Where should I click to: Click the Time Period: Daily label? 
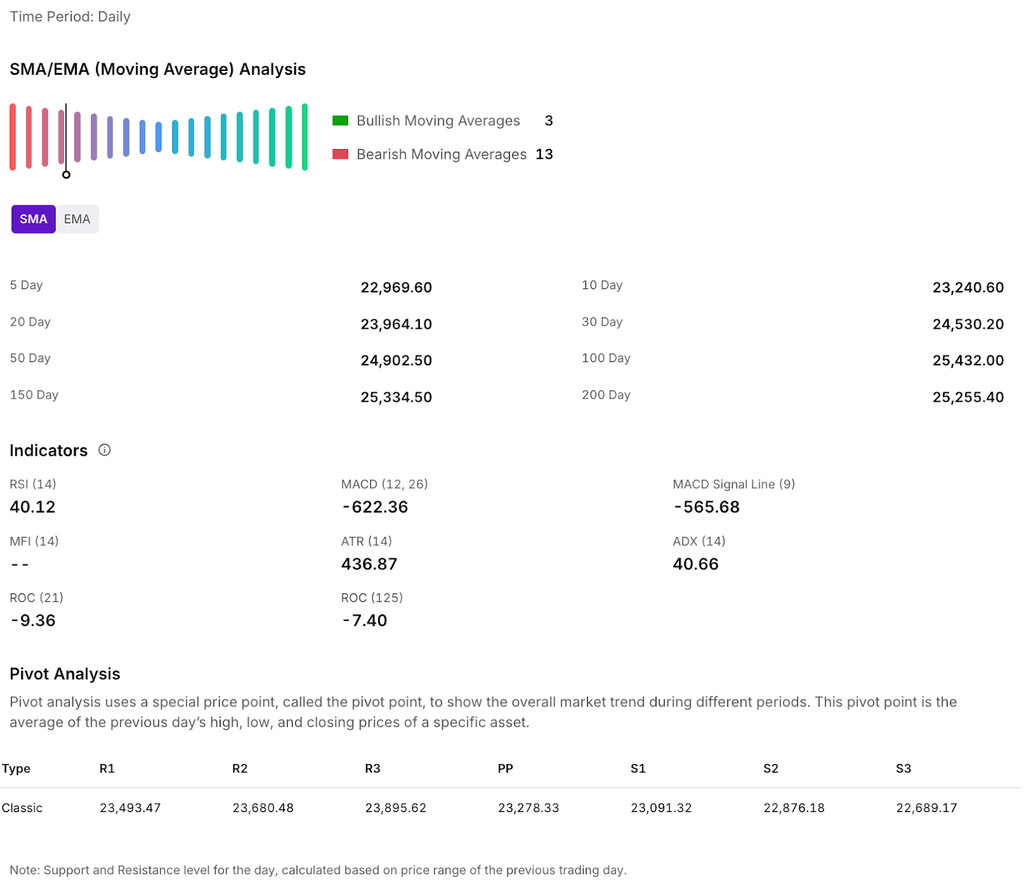(70, 17)
